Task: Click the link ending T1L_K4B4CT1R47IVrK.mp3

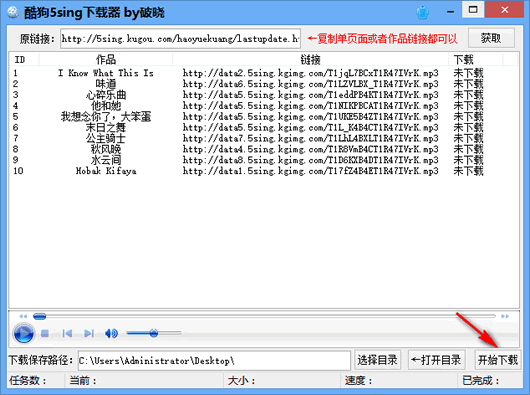Action: (311, 127)
